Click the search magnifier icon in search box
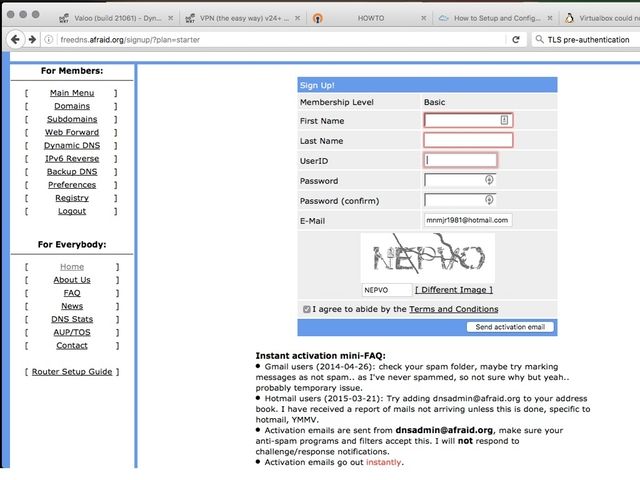 click(x=539, y=39)
